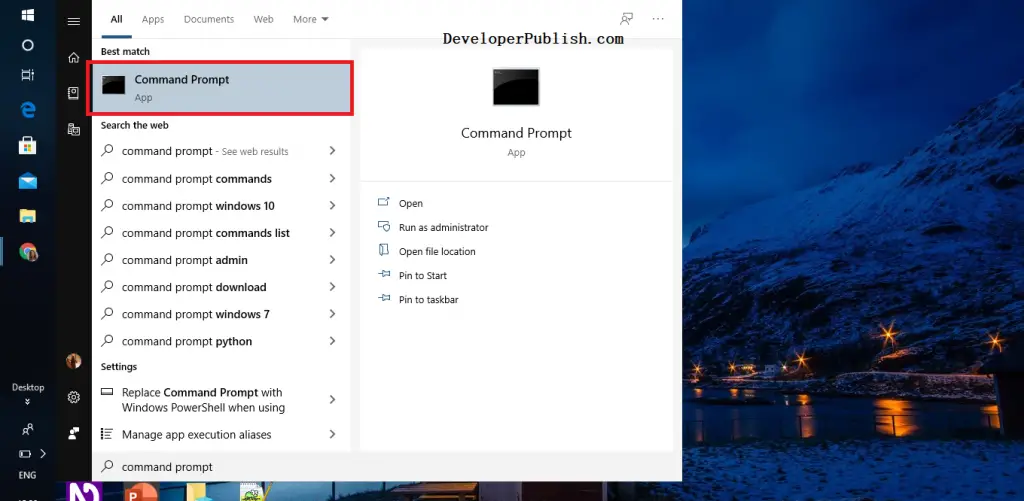Expand arrow for 'command prompt commands list'
This screenshot has width=1024, height=501.
(x=332, y=233)
